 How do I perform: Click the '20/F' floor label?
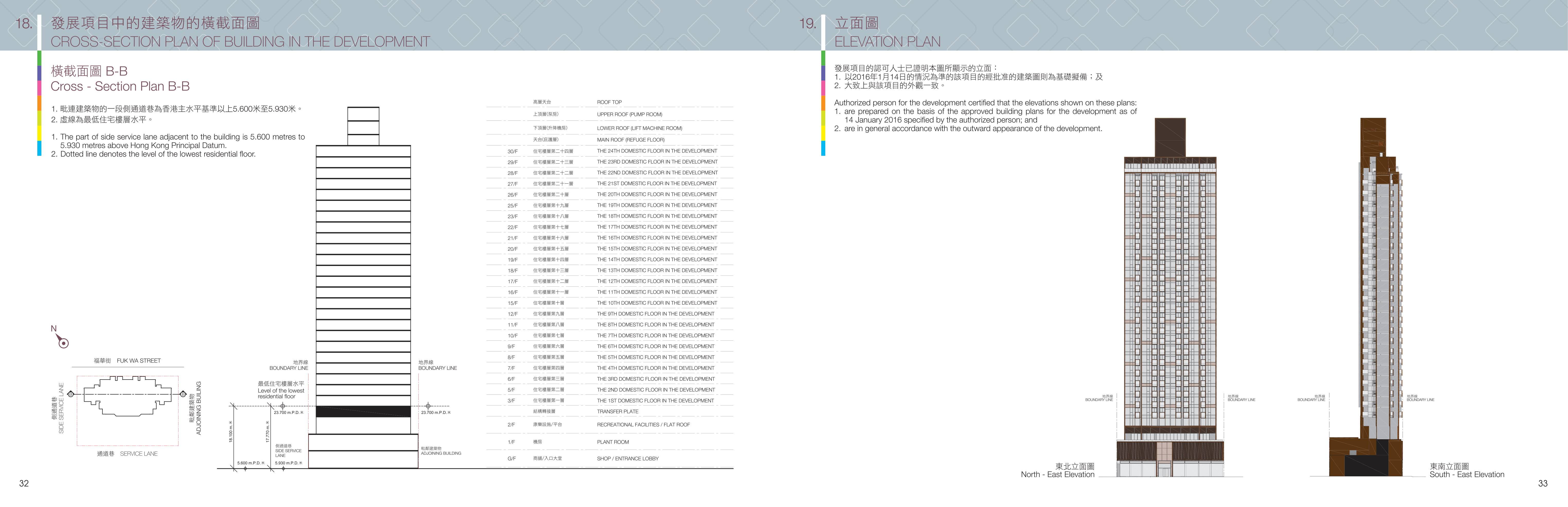click(x=512, y=249)
